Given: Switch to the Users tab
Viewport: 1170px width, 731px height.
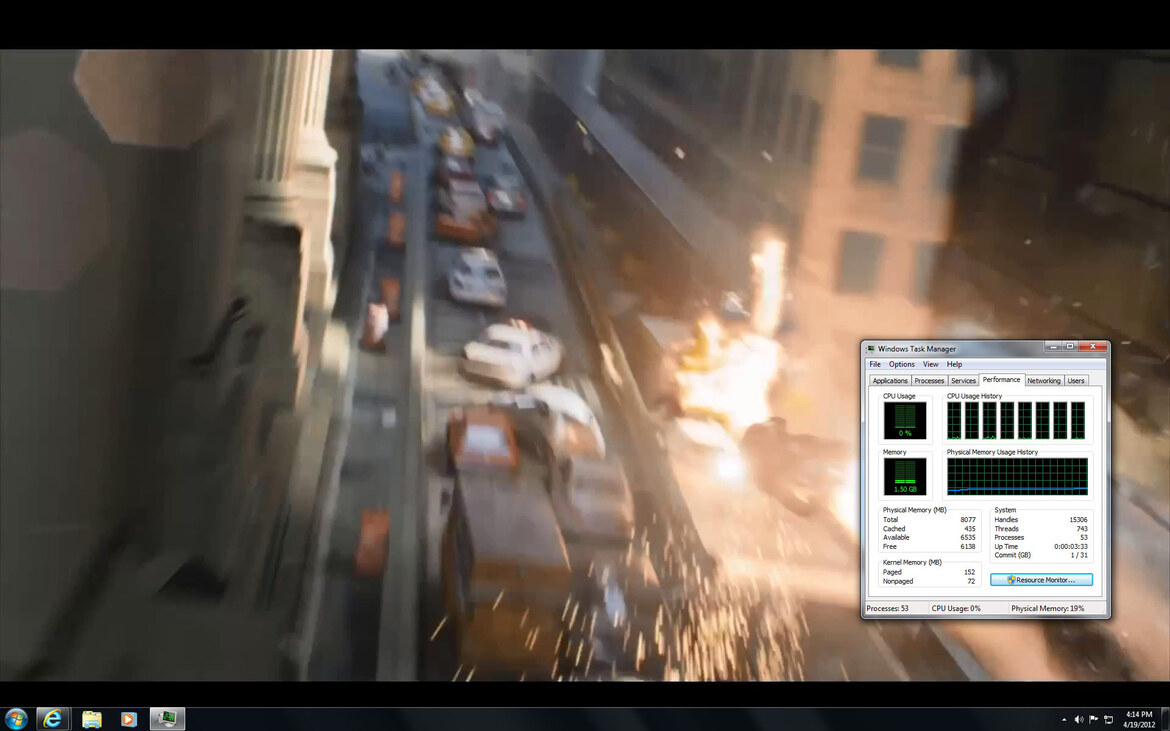Looking at the screenshot, I should click(x=1075, y=380).
